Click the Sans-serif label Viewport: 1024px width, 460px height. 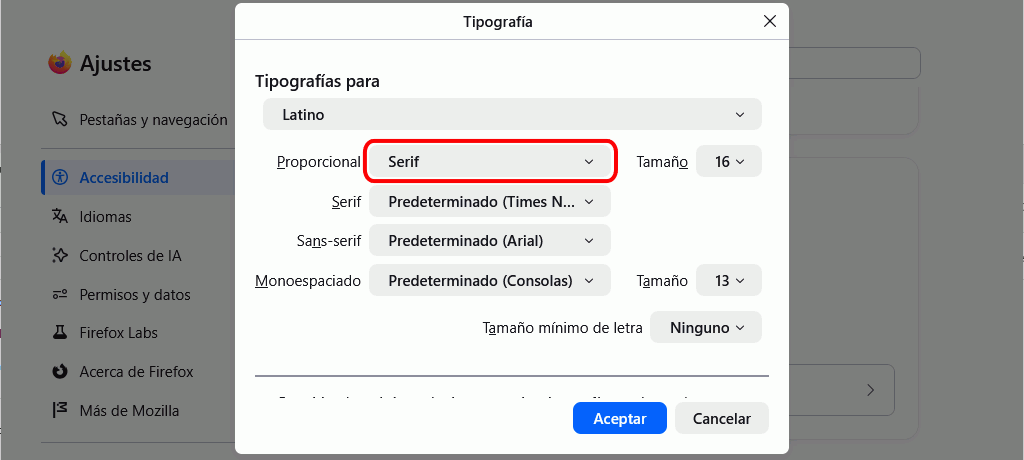click(328, 241)
